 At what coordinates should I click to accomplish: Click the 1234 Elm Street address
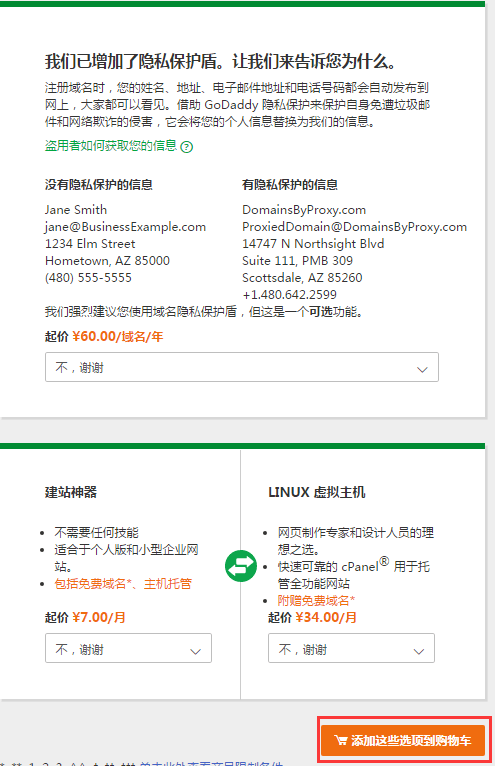tap(90, 244)
